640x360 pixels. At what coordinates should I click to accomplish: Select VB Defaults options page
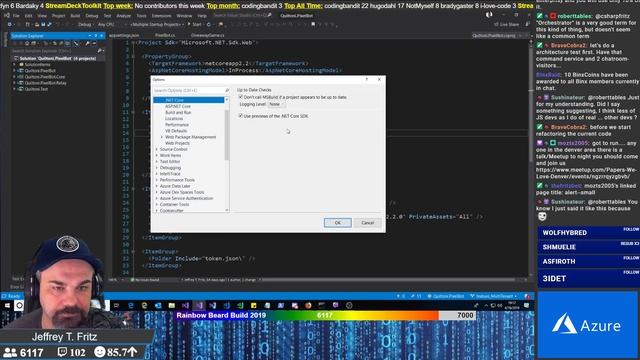click(176, 131)
